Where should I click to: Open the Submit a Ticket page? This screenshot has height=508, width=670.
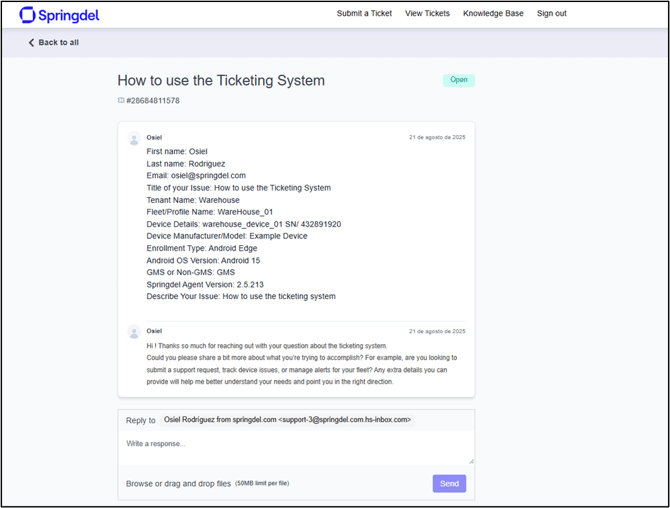coord(364,13)
